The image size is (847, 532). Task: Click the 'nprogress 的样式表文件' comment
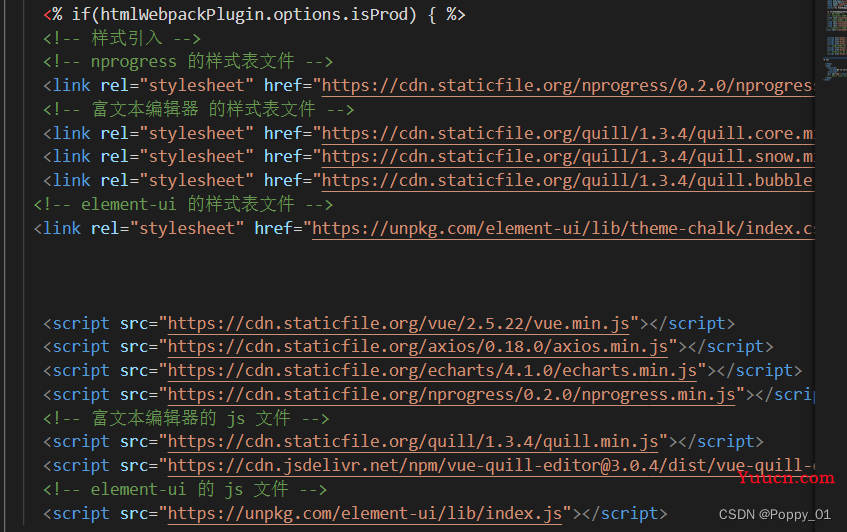click(x=187, y=62)
